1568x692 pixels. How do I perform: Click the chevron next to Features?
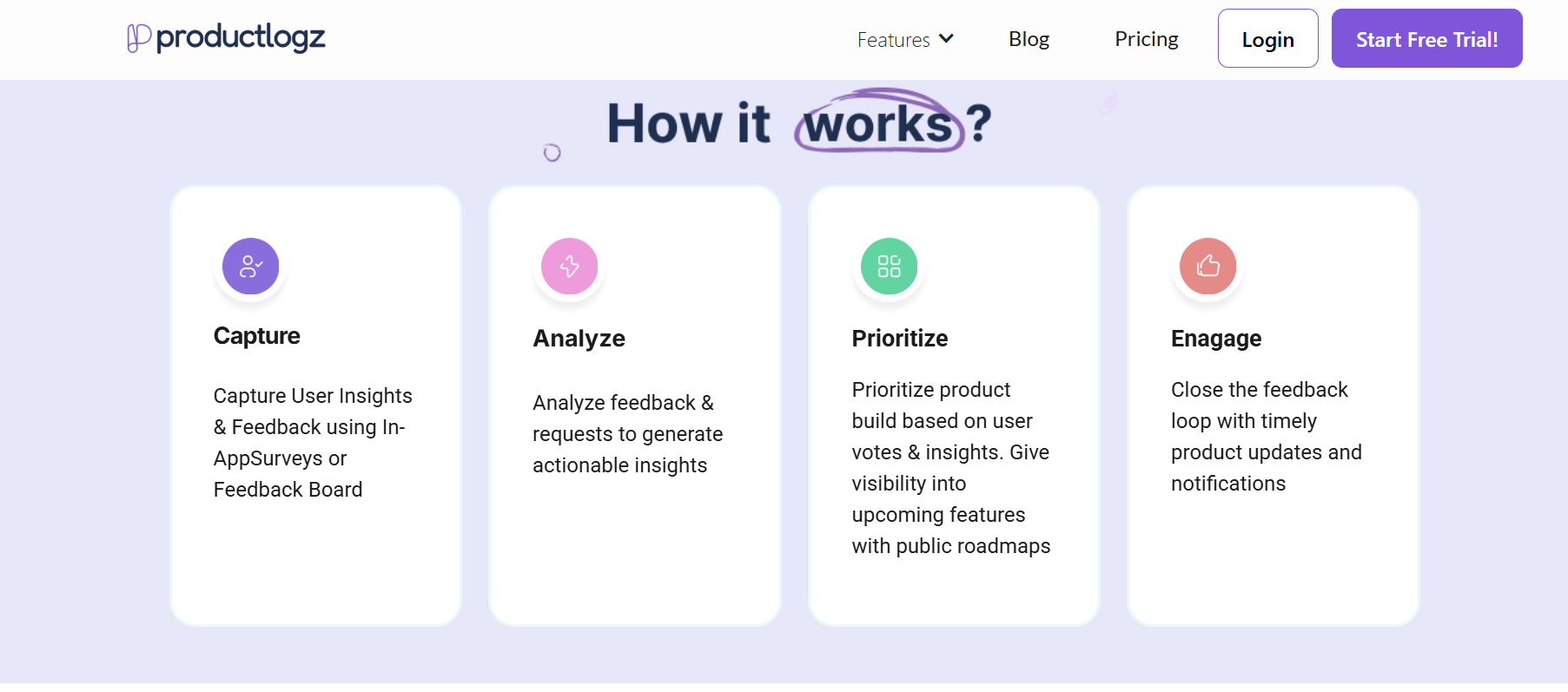tap(946, 39)
